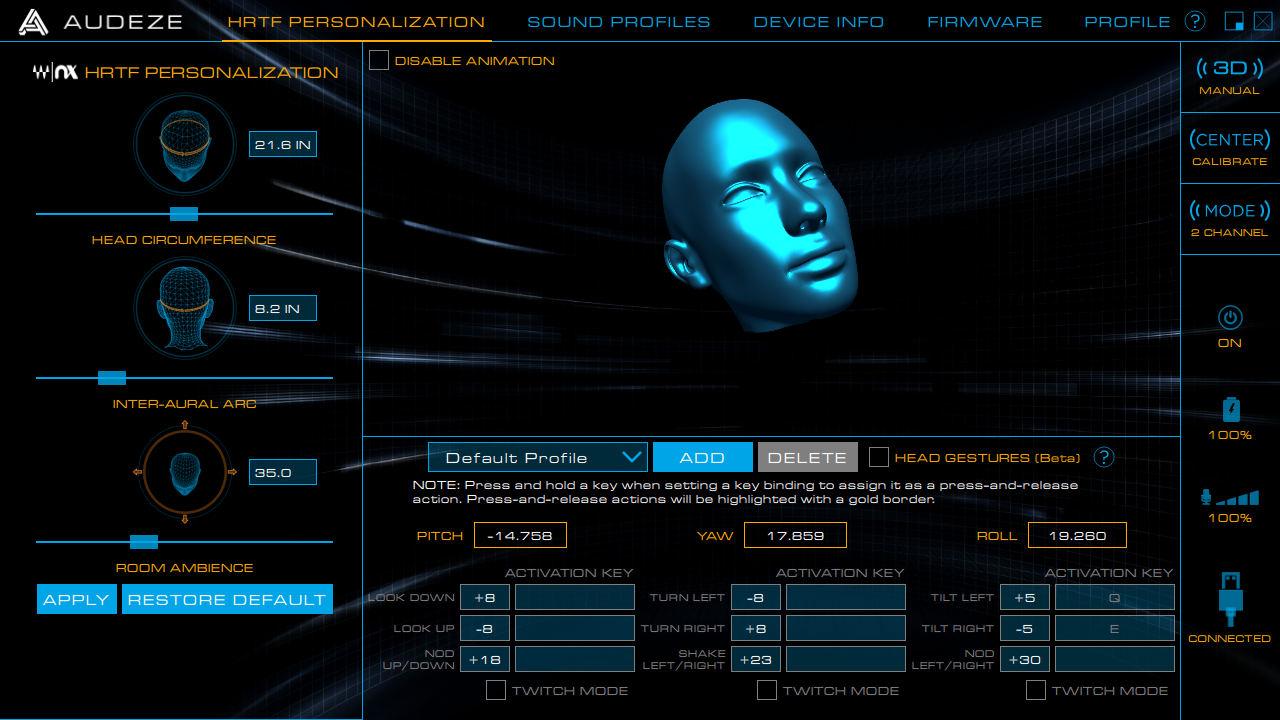Click the inter-aural arc slider handle
1280x720 pixels.
pos(112,378)
